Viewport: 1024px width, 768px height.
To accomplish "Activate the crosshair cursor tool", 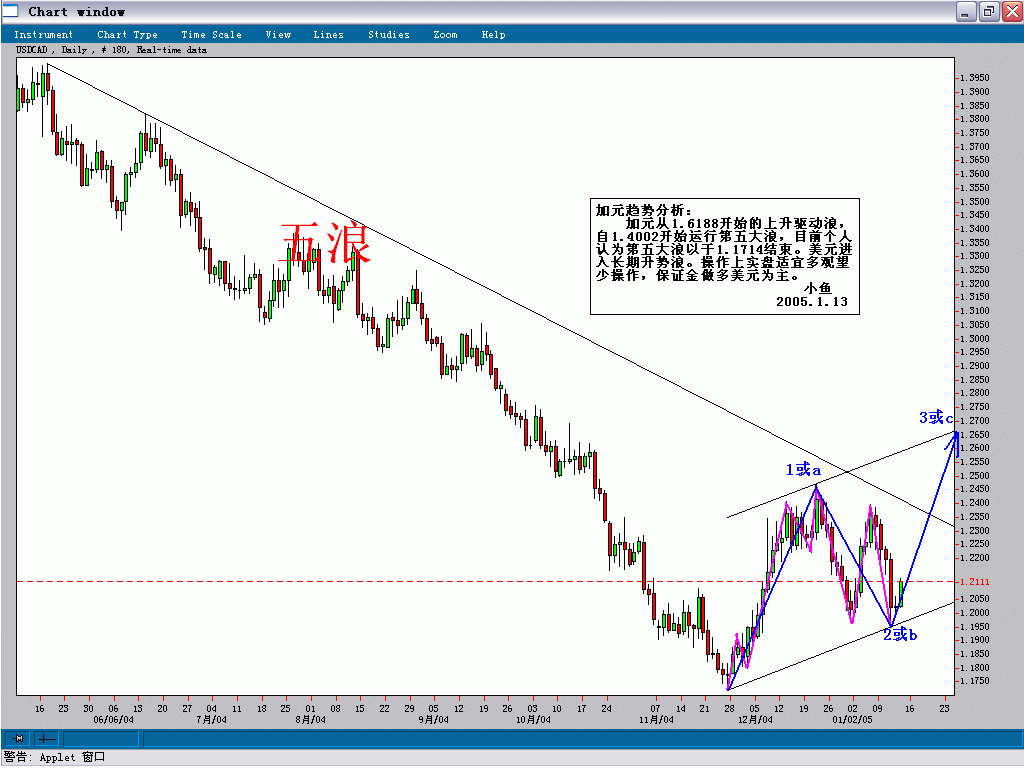I will (x=46, y=739).
